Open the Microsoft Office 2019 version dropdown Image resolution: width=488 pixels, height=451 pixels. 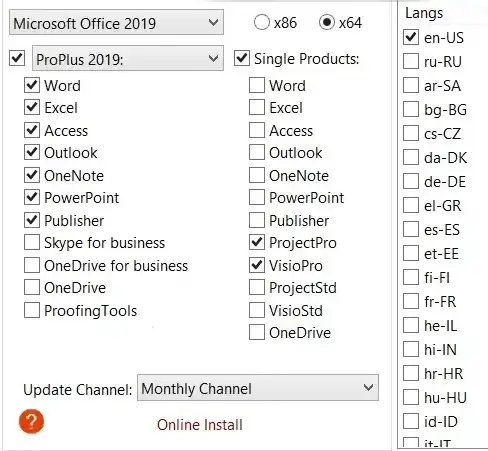[116, 22]
